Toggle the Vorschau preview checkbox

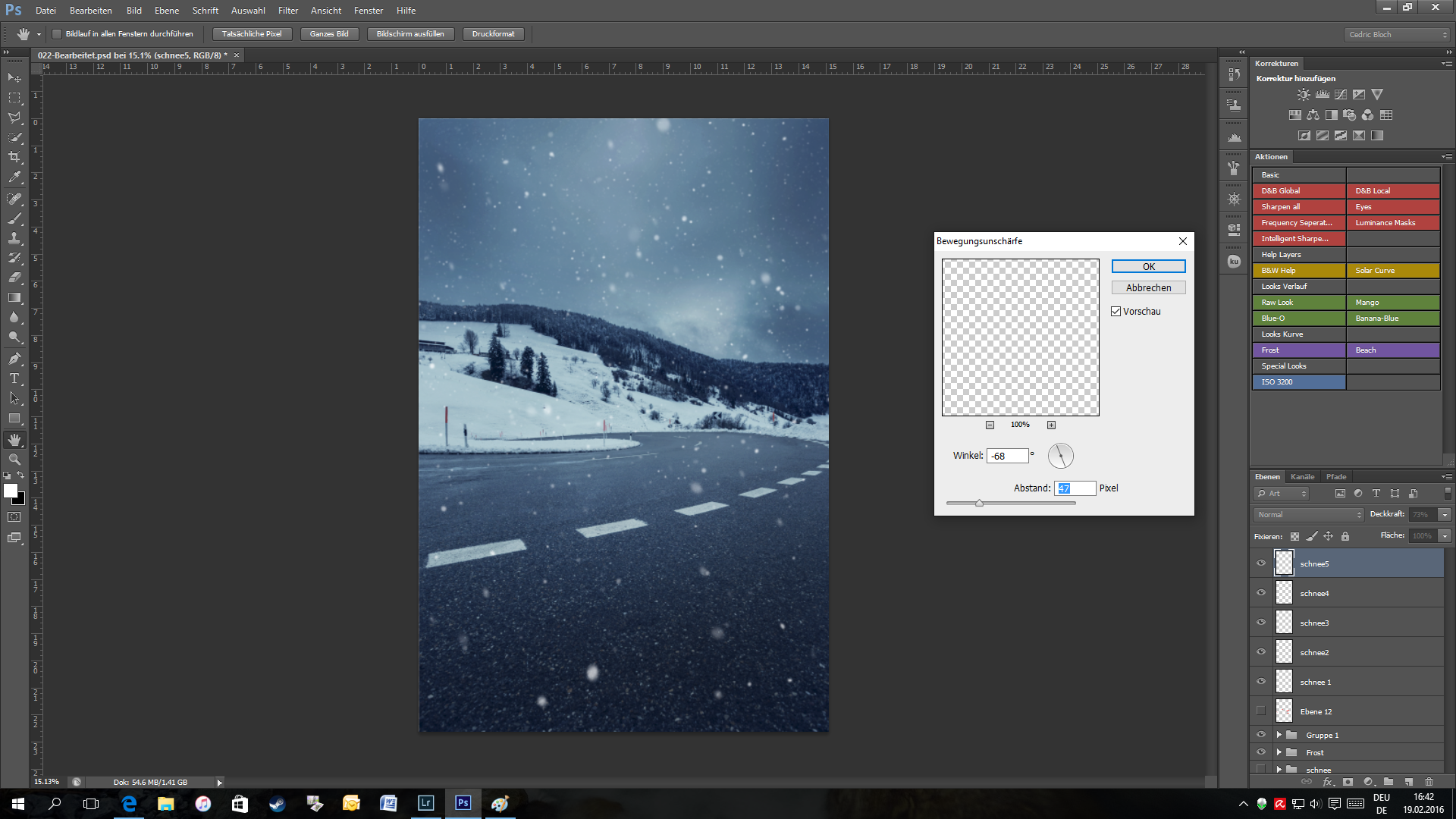[x=1116, y=312]
